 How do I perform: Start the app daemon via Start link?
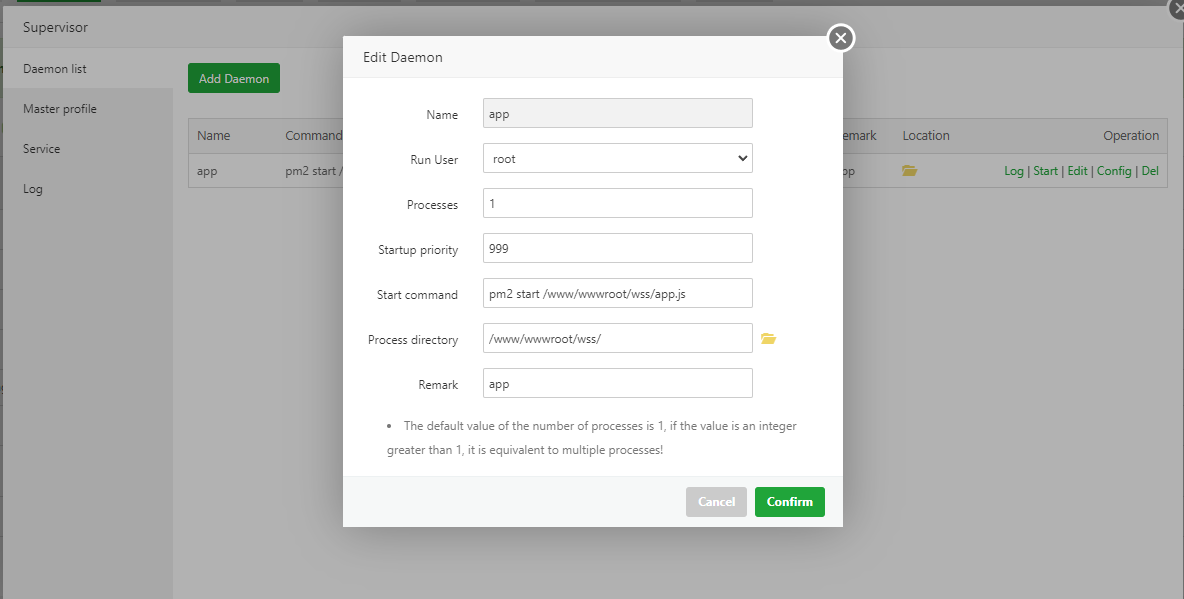(1045, 171)
